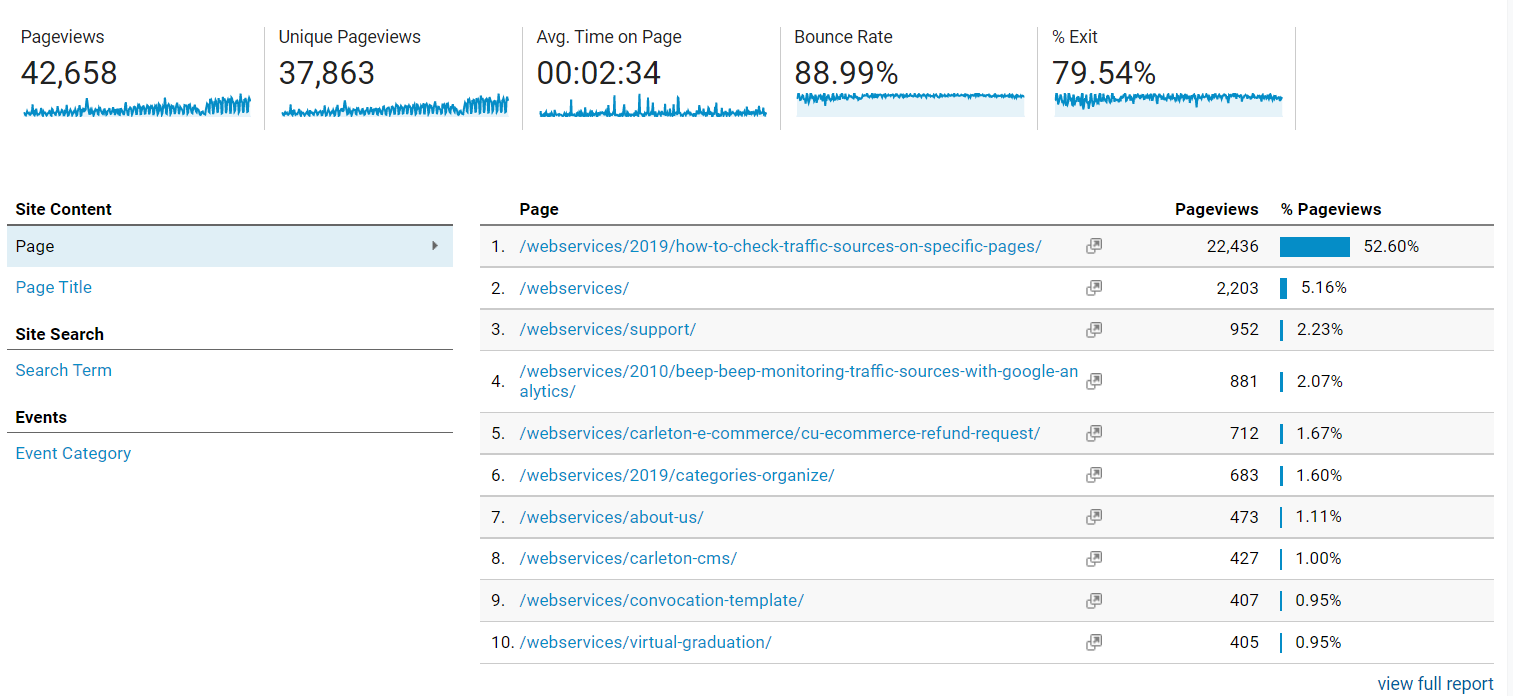This screenshot has width=1513, height=696.
Task: Open external link icon for how-to-check-traffic-sources page
Action: pyautogui.click(x=1094, y=246)
